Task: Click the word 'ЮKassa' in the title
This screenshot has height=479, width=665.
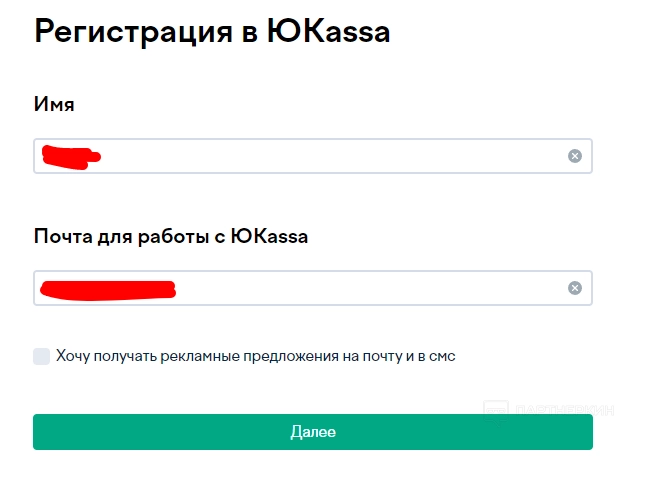Action: 328,31
